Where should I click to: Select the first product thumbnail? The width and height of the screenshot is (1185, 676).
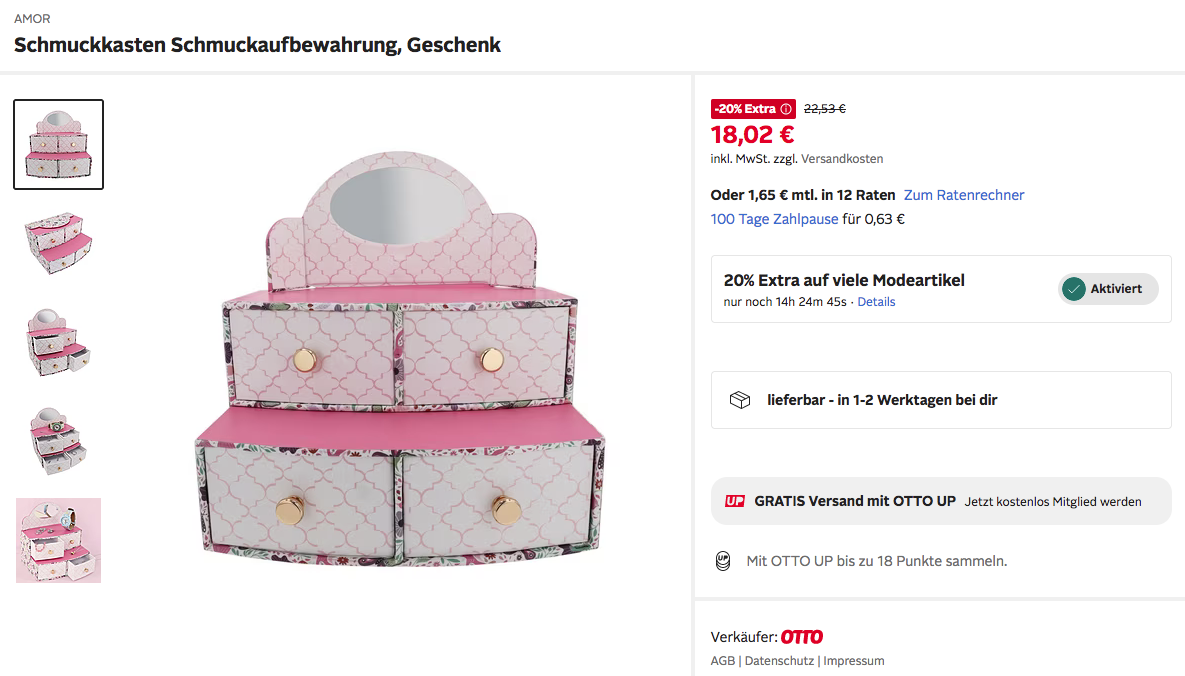pos(58,144)
